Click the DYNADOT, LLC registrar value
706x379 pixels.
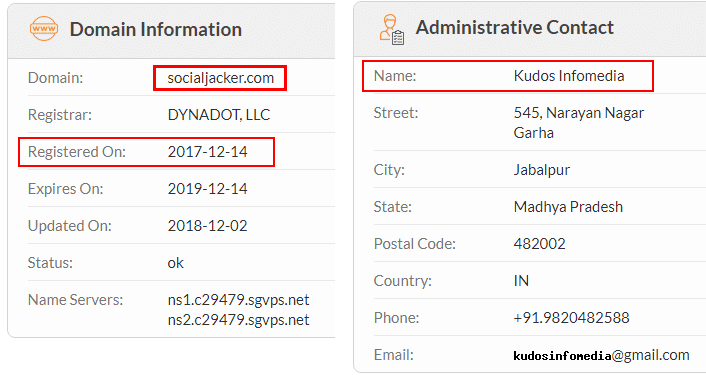[219, 115]
